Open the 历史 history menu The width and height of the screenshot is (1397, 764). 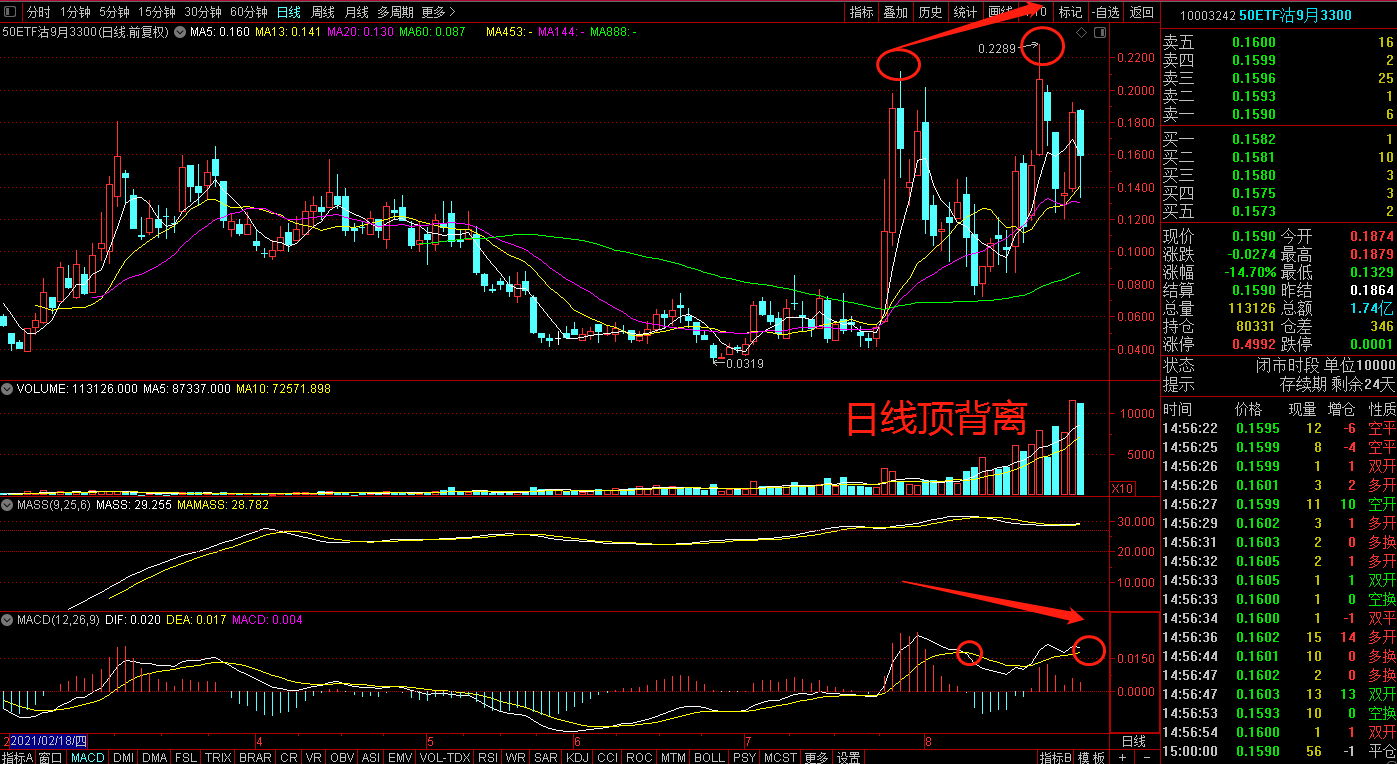[930, 12]
